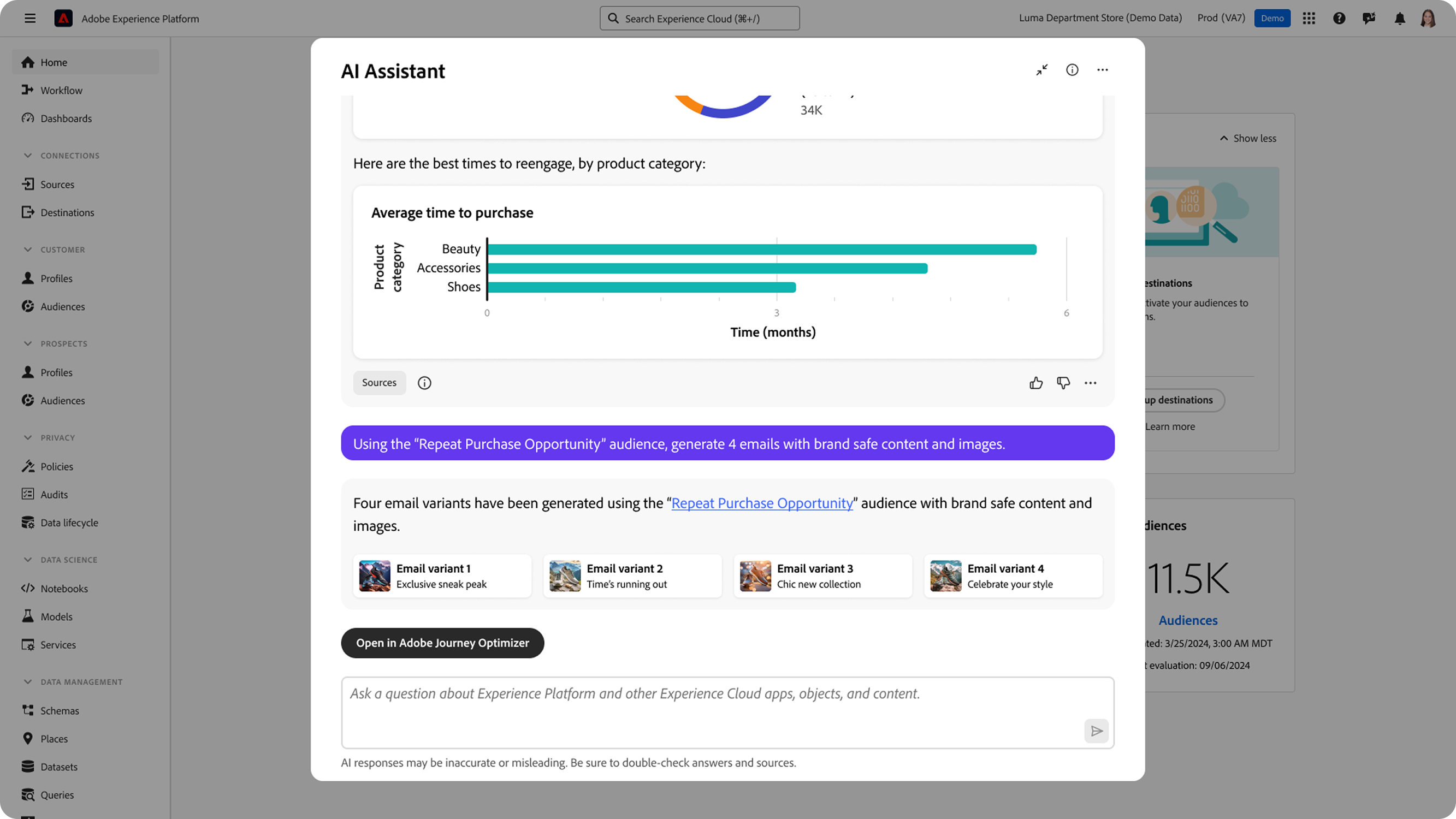This screenshot has height=819, width=1456.
Task: Collapse the Data Management section
Action: click(x=28, y=681)
